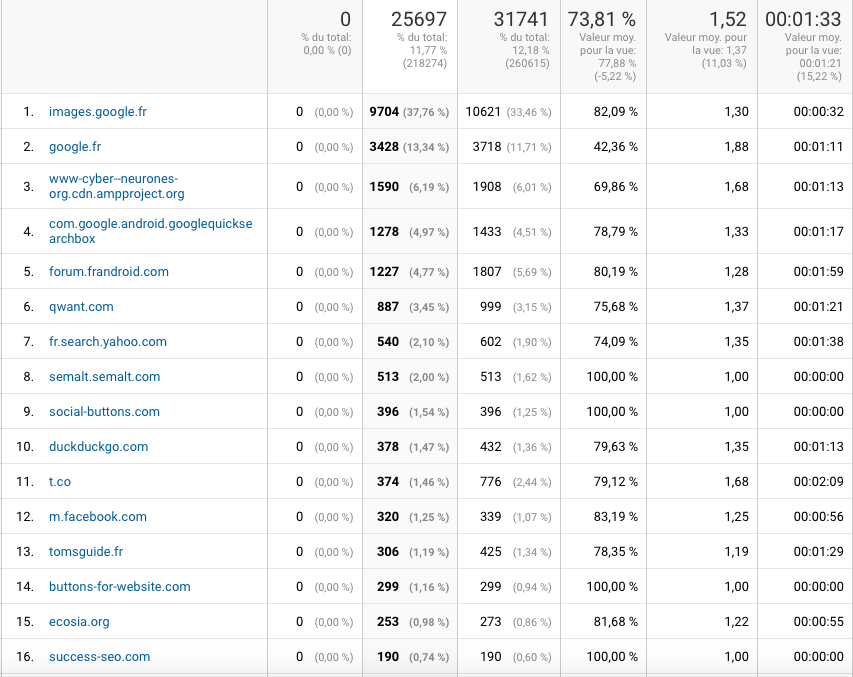
Task: Open tomsguide.fr referral details
Action: point(86,552)
